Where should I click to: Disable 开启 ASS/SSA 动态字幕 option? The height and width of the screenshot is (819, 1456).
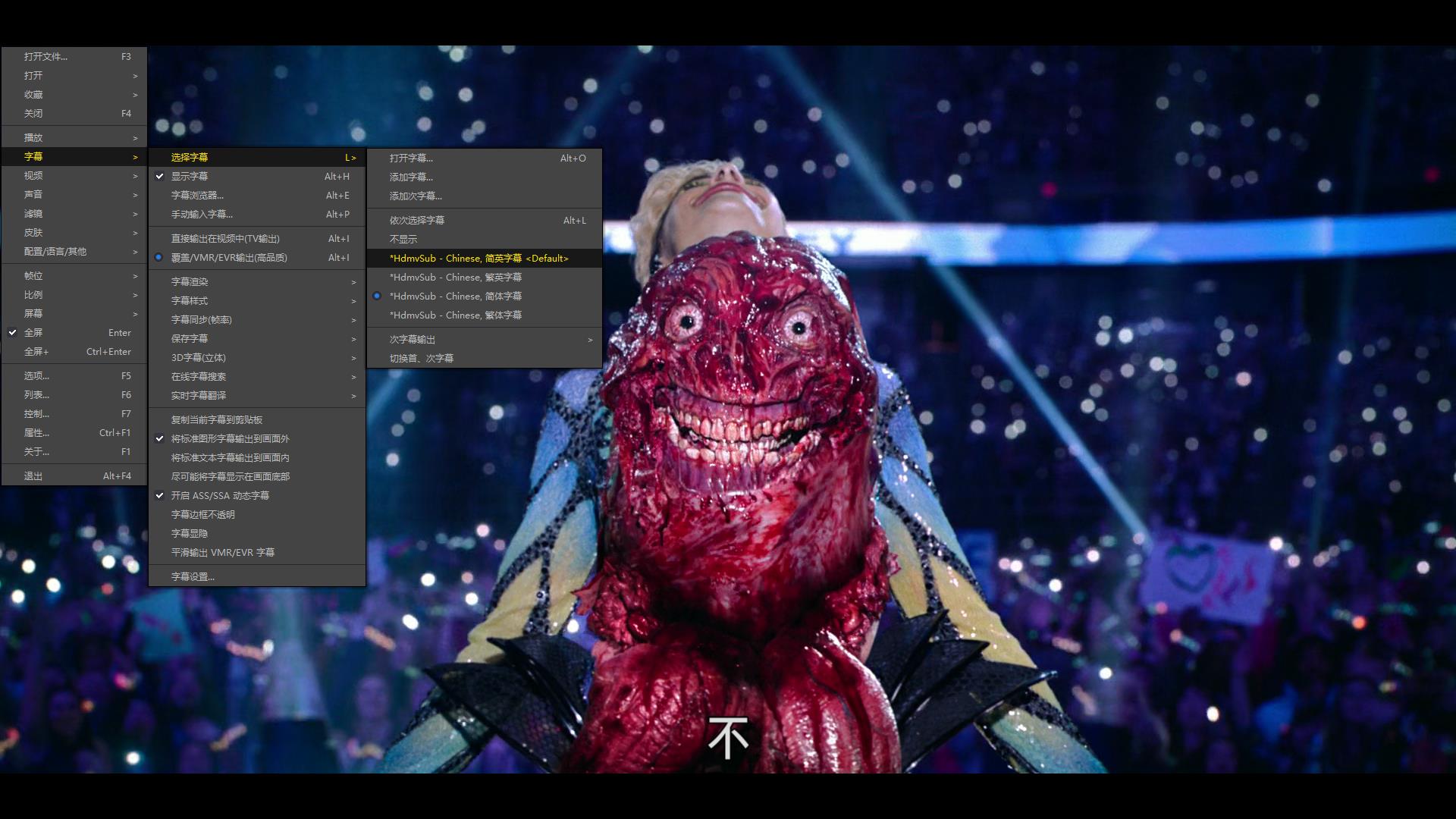[220, 495]
